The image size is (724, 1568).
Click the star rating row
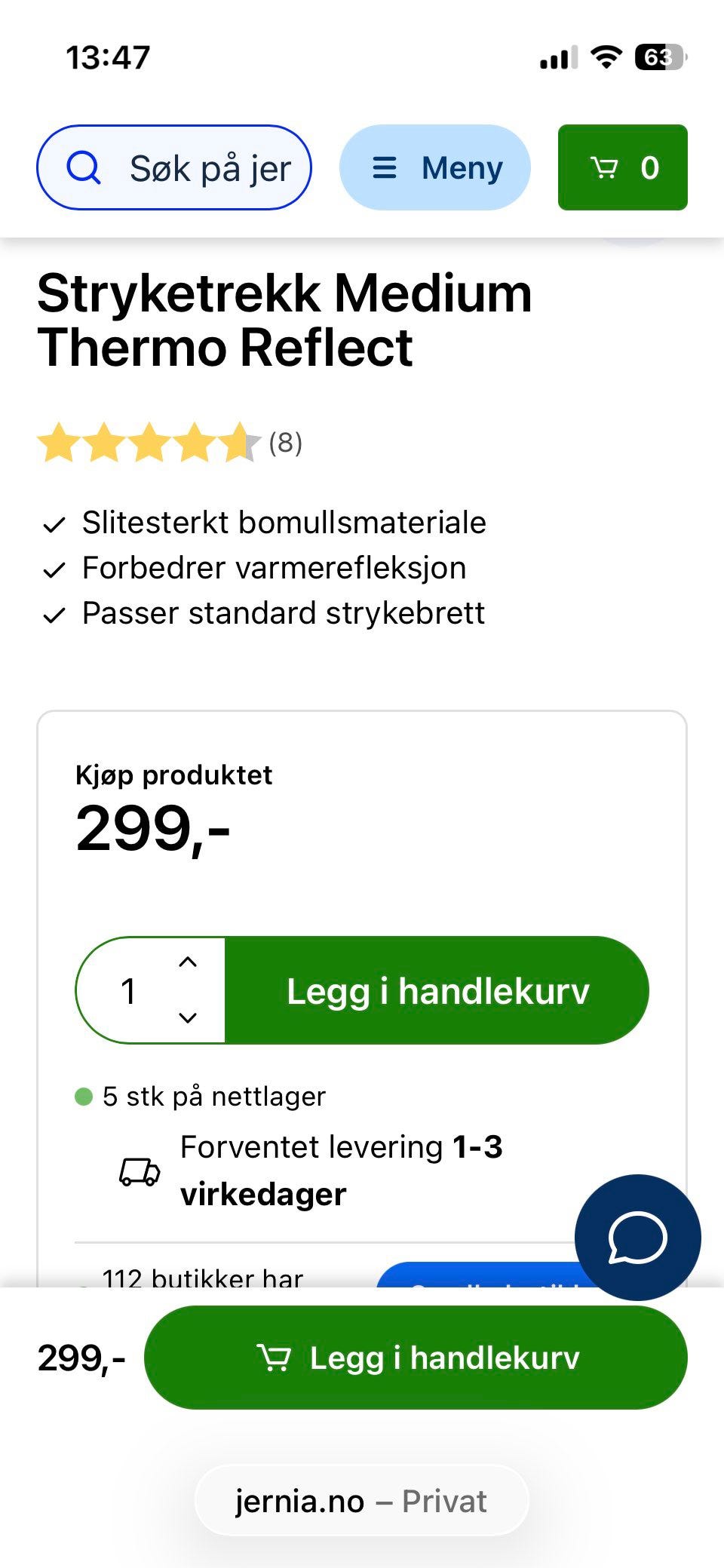pyautogui.click(x=148, y=443)
